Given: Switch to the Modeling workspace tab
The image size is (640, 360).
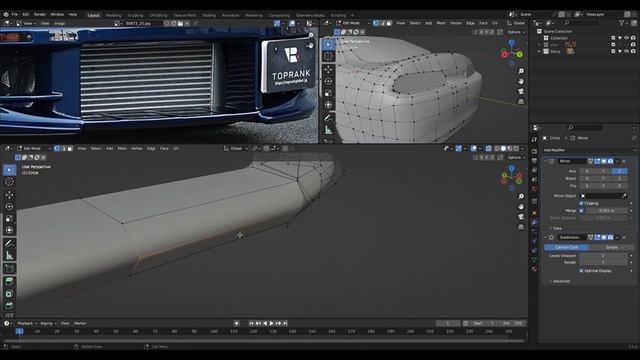Looking at the screenshot, I should 113,16.
